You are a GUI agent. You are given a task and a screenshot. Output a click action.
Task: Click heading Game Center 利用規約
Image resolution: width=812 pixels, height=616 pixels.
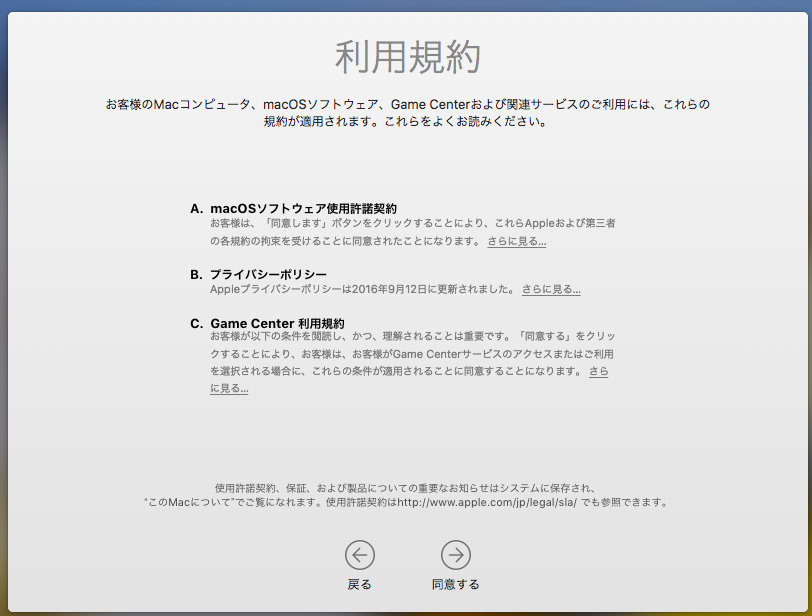pos(277,324)
